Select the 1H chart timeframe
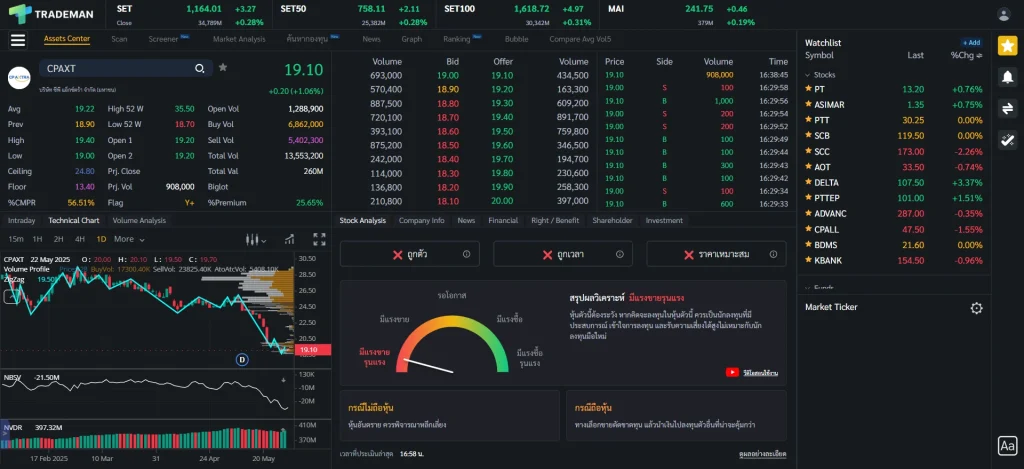 click(37, 239)
